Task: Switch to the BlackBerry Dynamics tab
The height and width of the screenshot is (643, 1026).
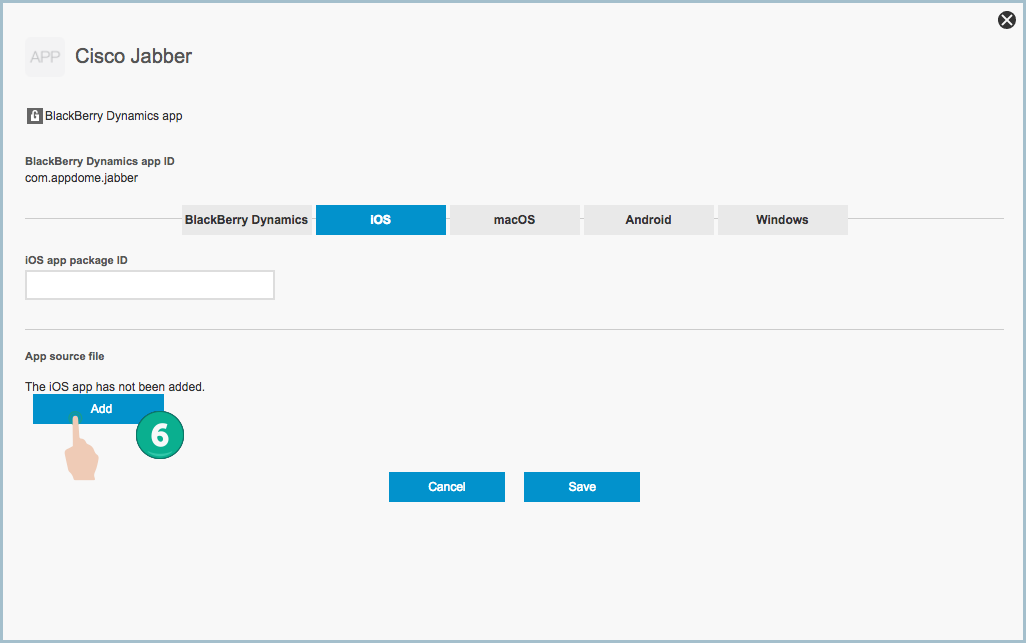Action: point(247,220)
